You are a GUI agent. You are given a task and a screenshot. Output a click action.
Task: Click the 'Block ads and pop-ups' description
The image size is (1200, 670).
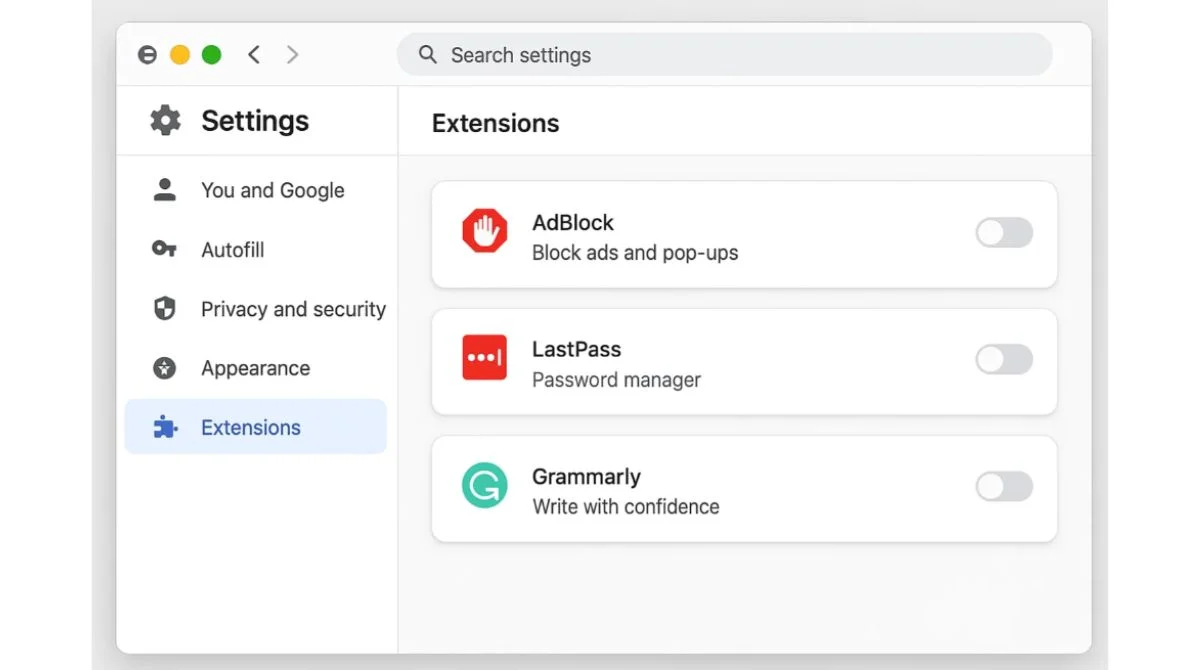[635, 253]
